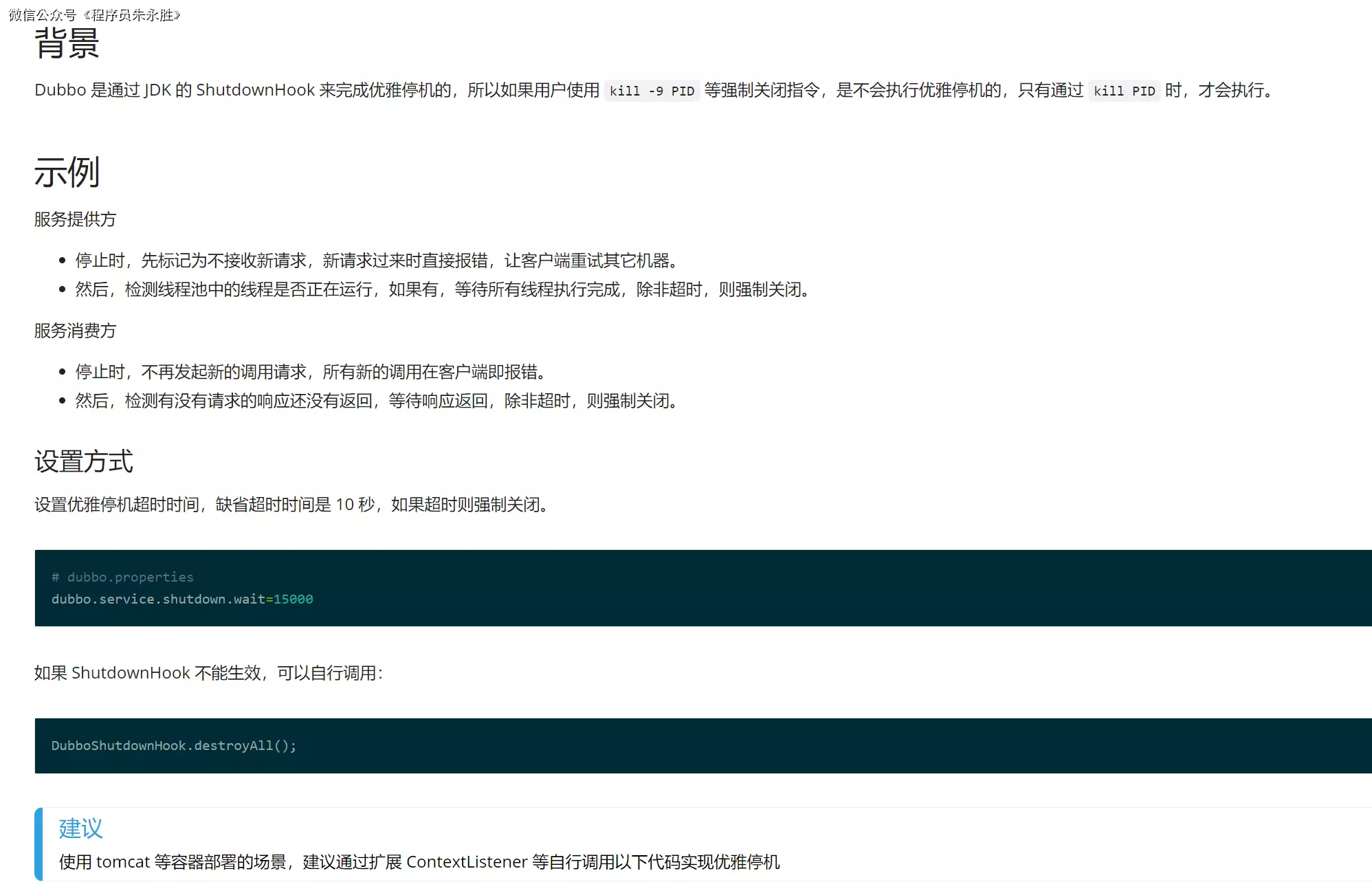Click the DubboShutdownHook.destroyAll(); code line
Viewport: 1372px width, 893px height.
tap(174, 745)
